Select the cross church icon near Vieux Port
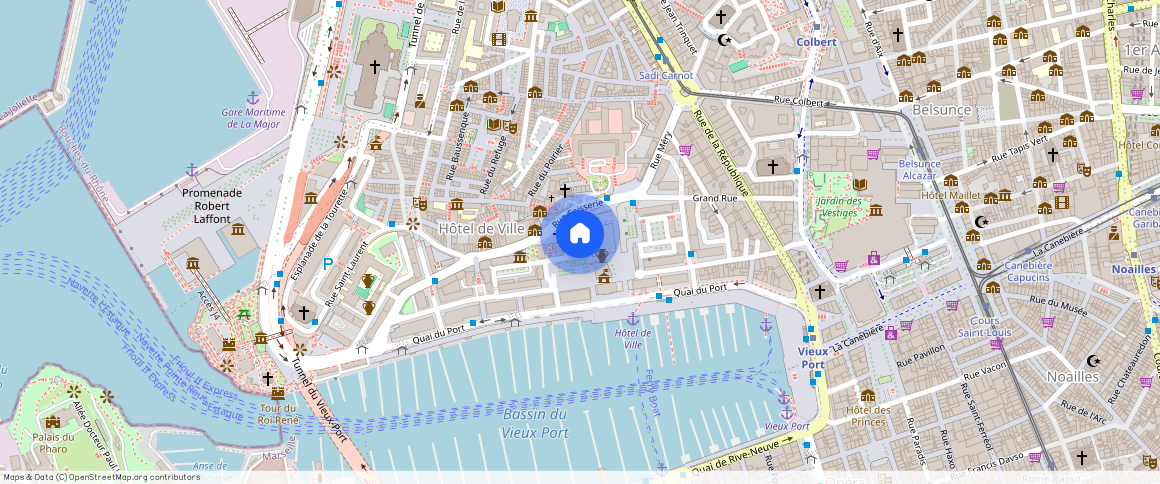Screen dimensions: 1160x484 [819, 292]
